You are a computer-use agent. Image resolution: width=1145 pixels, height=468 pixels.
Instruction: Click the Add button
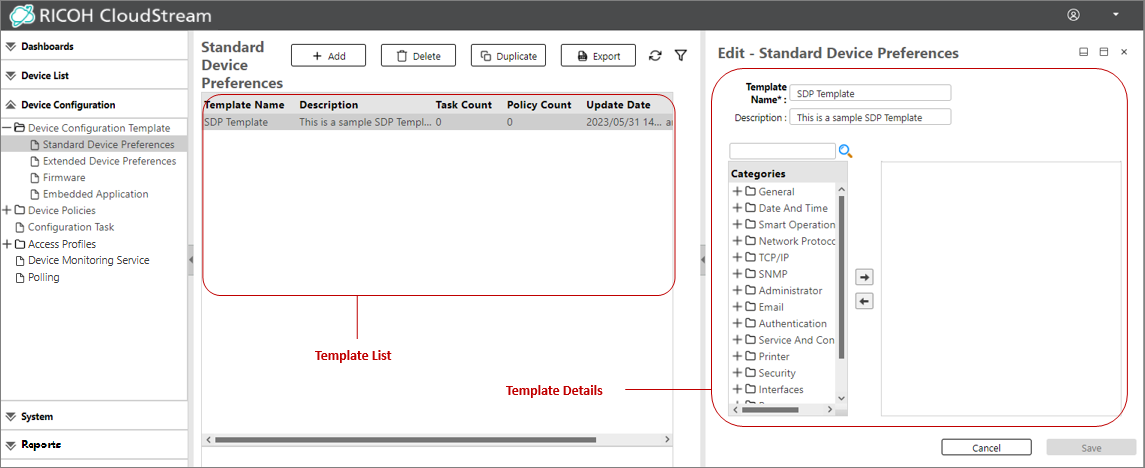328,56
